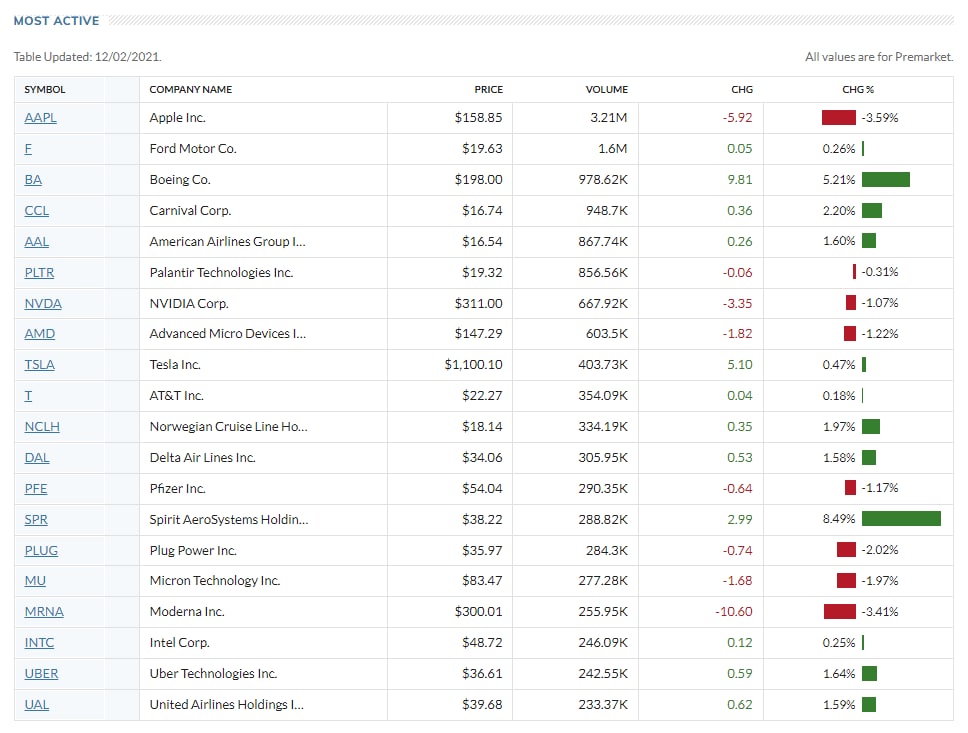
Task: Click the -10.60 change value
Action: [734, 611]
